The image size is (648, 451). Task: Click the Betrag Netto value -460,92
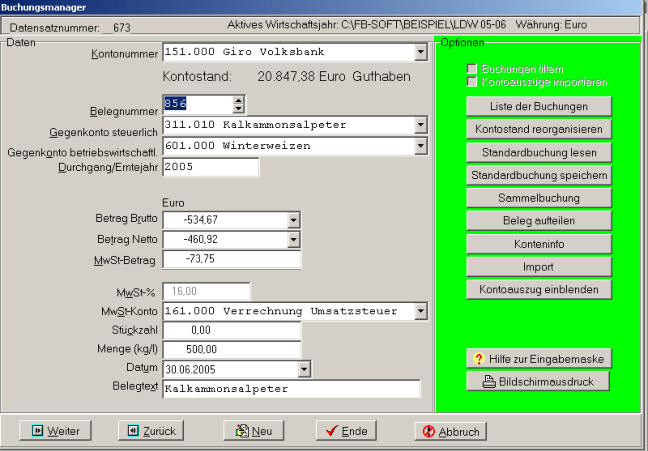(200, 239)
